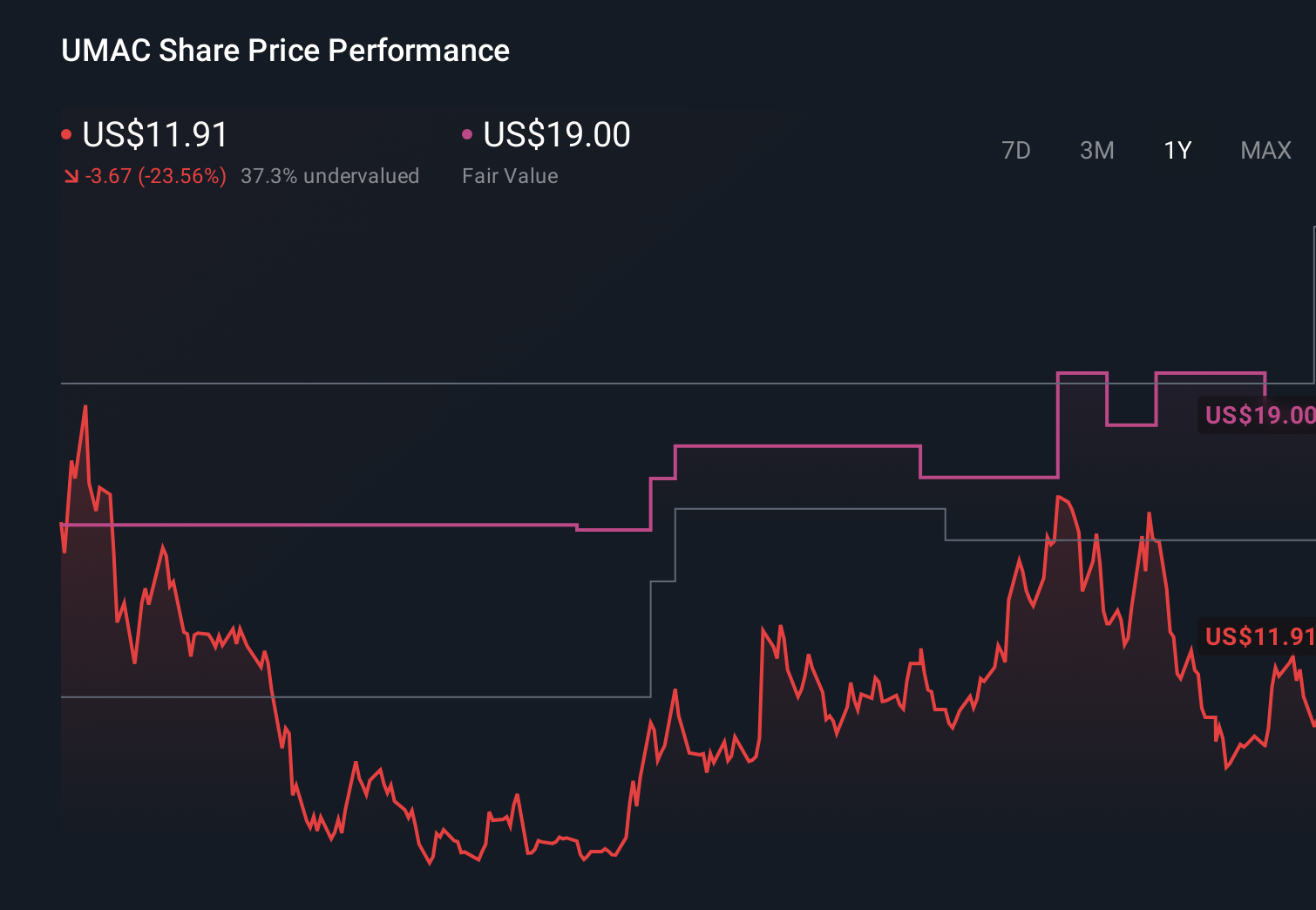Click the 37.3% undervalued label
The height and width of the screenshot is (910, 1316).
click(x=329, y=176)
